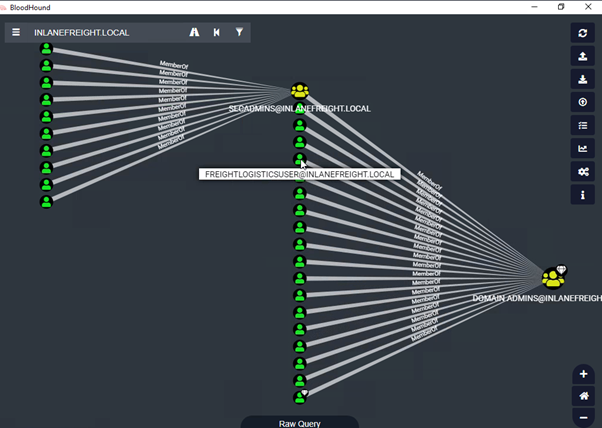Select the DOMAIN ADMINS group node
Screen dimensions: 602x428
pyautogui.click(x=552, y=278)
